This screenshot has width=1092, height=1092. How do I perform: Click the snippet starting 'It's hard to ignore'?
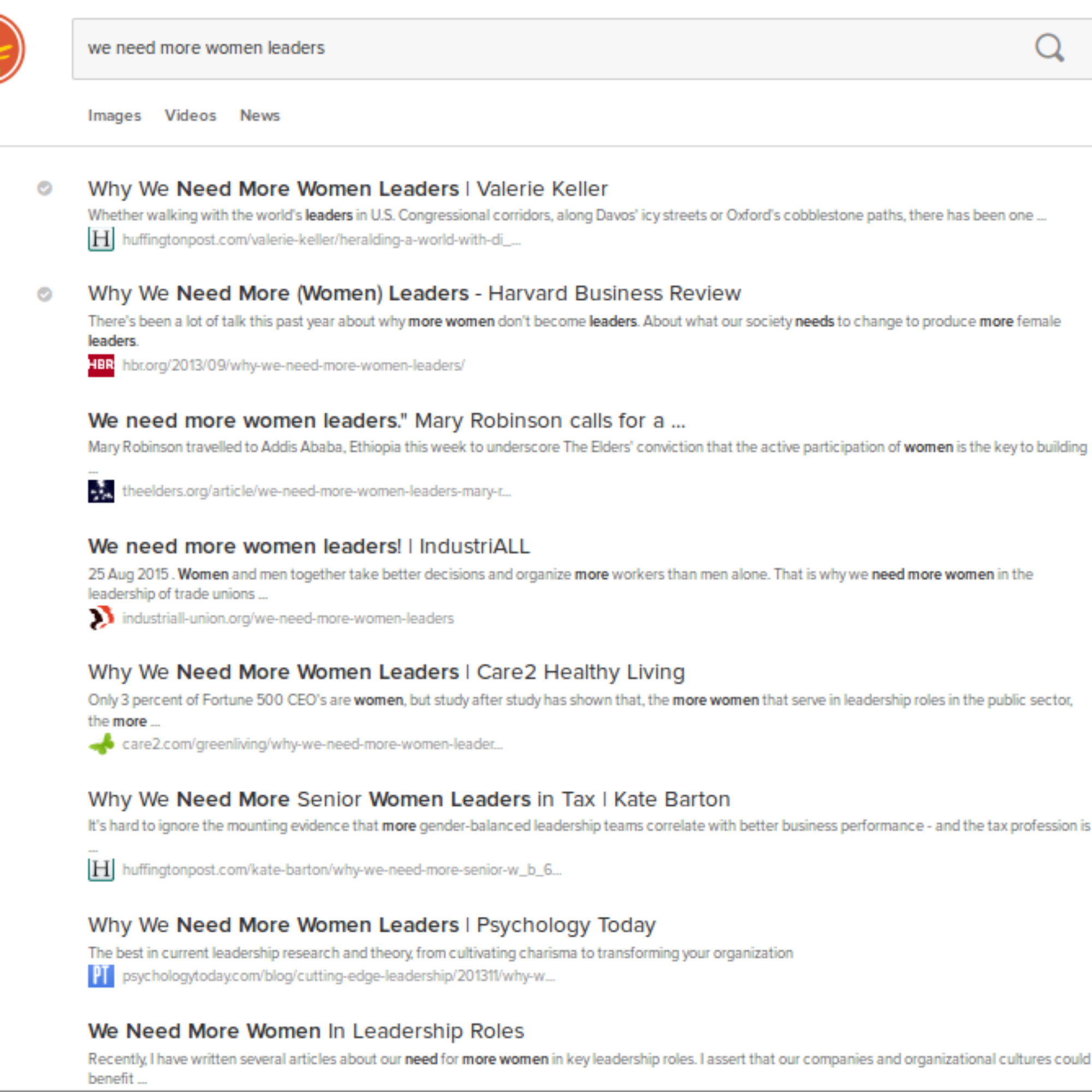tap(589, 835)
